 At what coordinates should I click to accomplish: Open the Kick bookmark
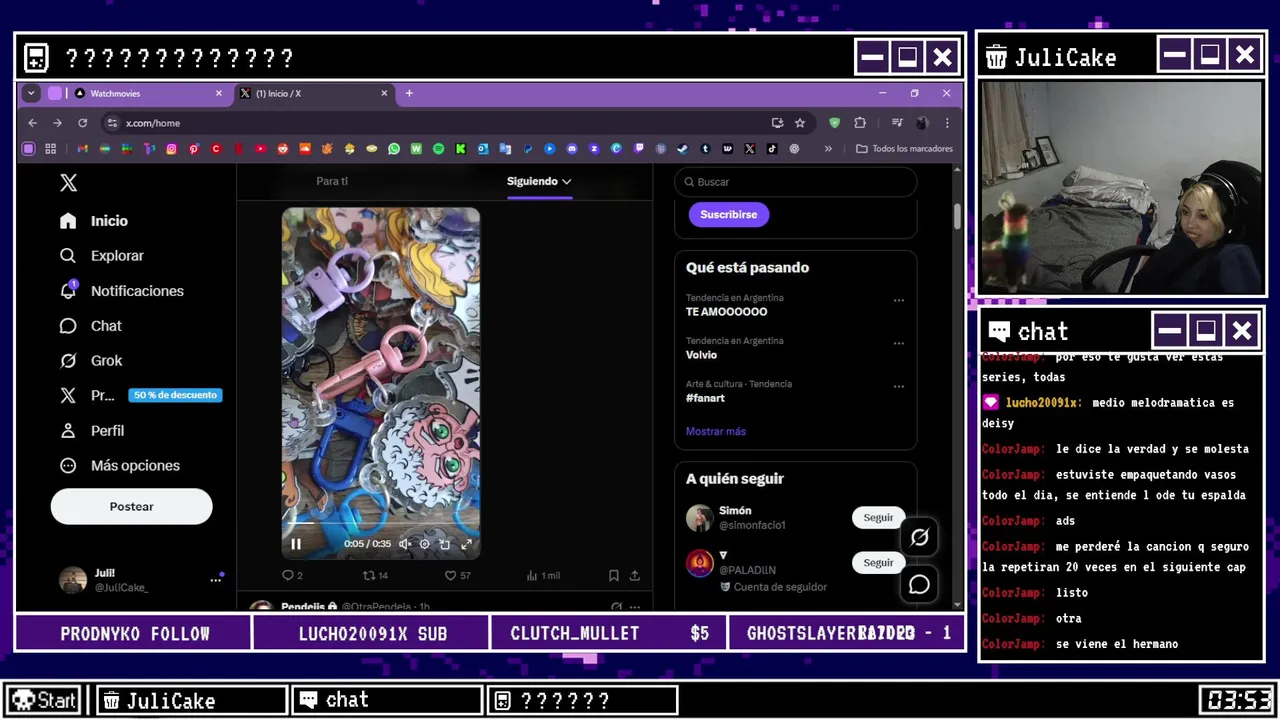[461, 149]
